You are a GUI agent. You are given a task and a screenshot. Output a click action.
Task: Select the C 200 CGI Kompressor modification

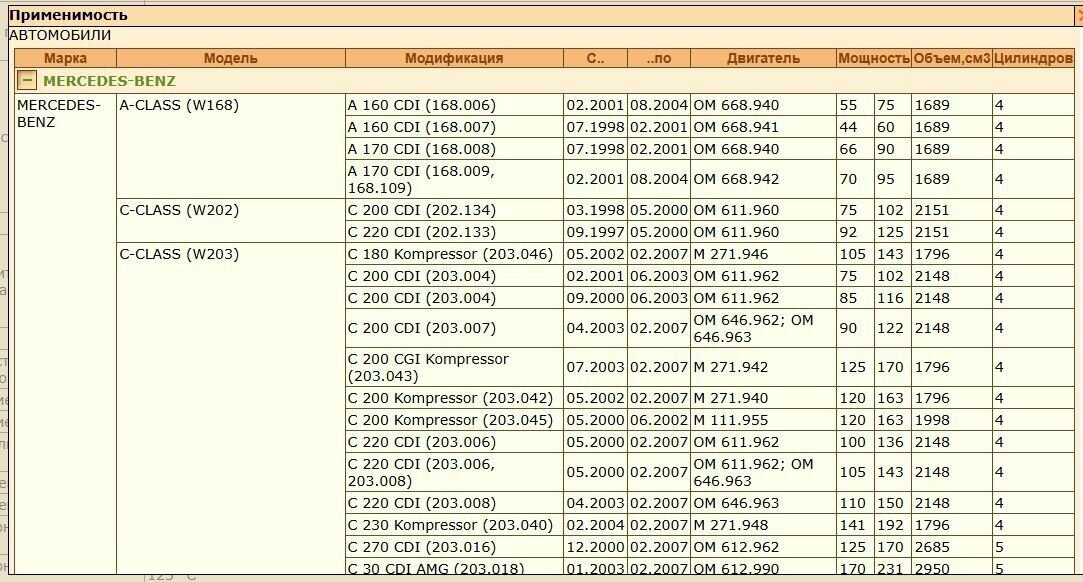pyautogui.click(x=454, y=367)
